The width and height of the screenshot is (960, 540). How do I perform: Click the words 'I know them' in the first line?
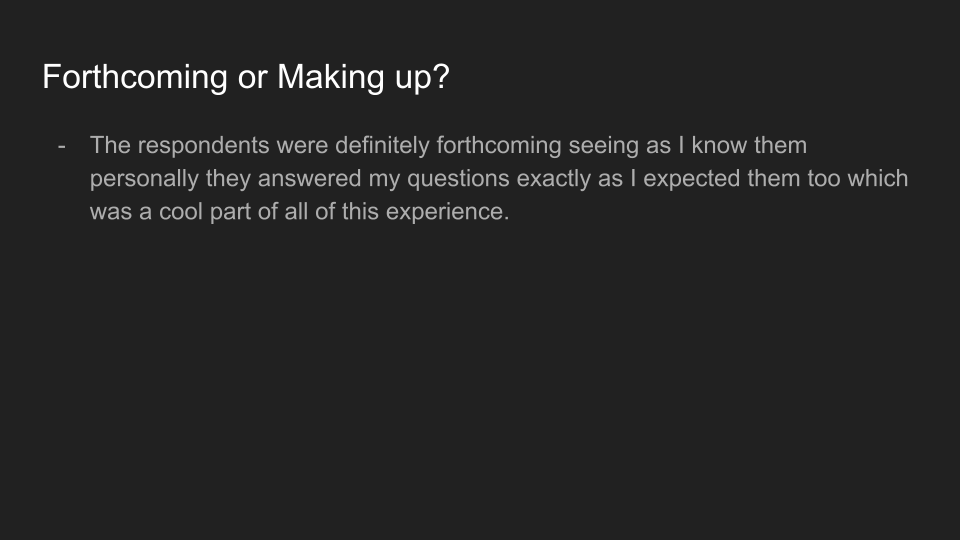point(742,146)
